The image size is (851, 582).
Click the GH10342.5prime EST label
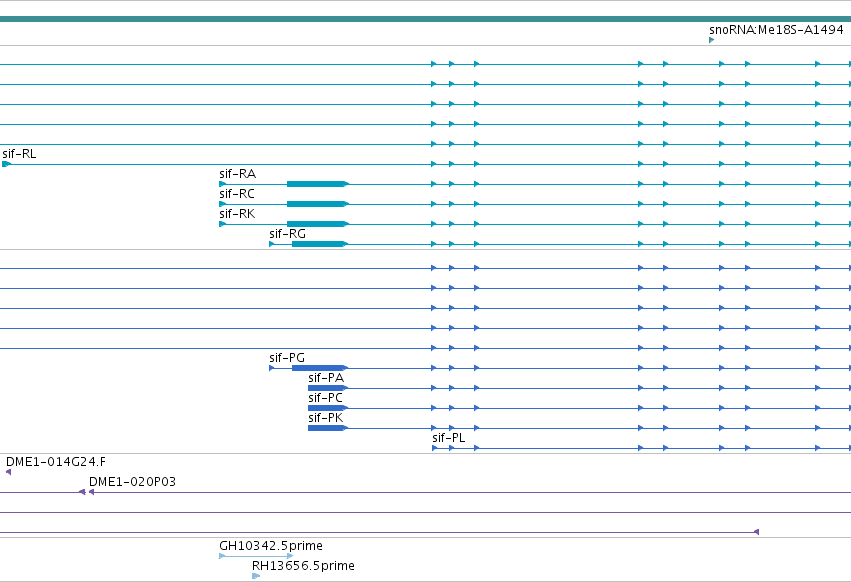(x=271, y=546)
